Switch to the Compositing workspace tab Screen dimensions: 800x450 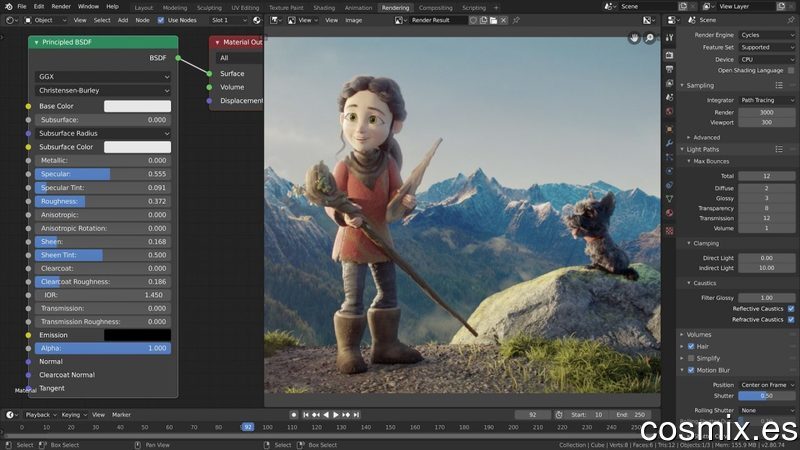(x=435, y=8)
